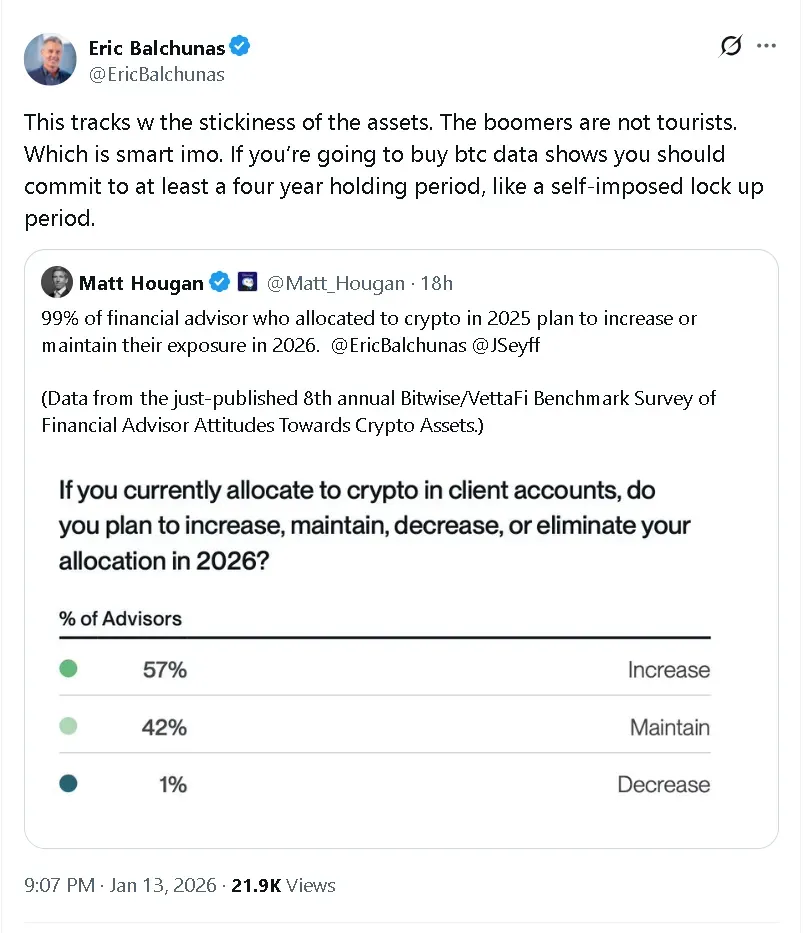Image resolution: width=809 pixels, height=933 pixels.
Task: Click the light green dot beside 42% Maintain
Action: click(x=68, y=727)
